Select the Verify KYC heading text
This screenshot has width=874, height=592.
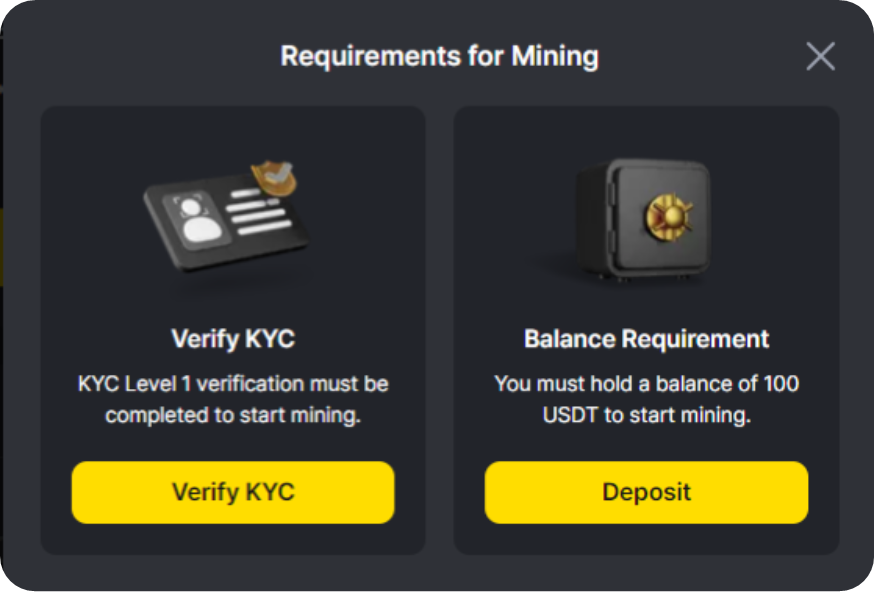pos(233,338)
